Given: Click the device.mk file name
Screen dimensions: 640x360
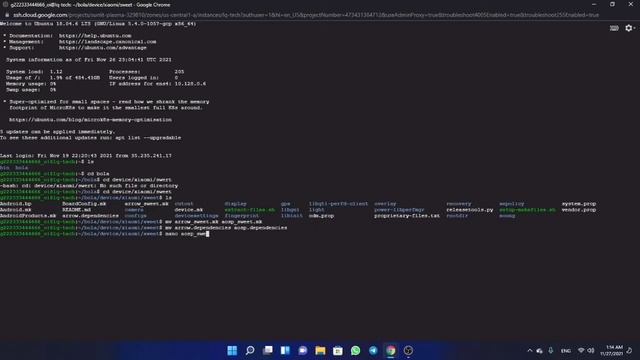Looking at the screenshot, I should pyautogui.click(x=189, y=210).
